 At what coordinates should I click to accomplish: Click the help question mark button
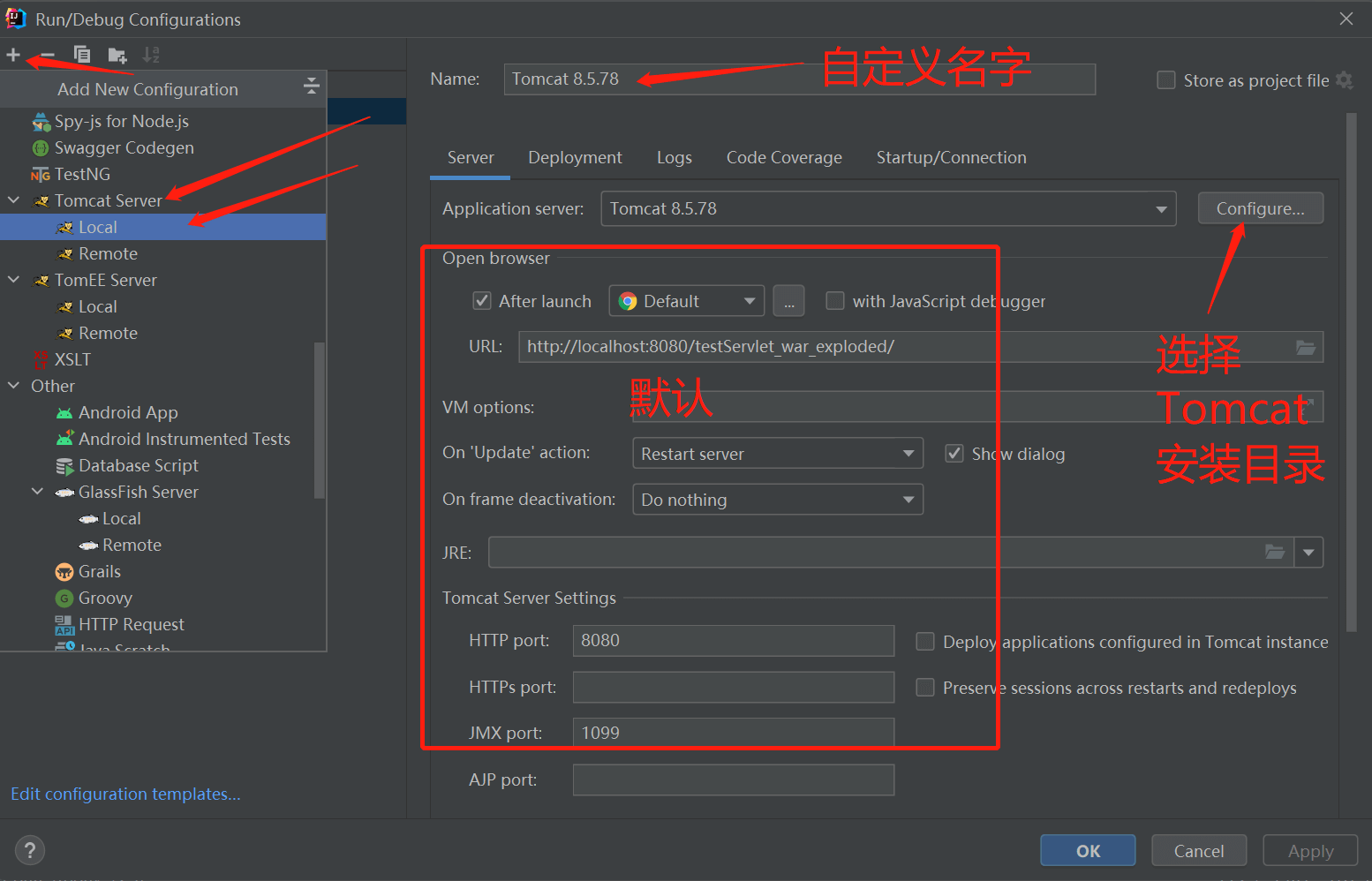click(30, 850)
